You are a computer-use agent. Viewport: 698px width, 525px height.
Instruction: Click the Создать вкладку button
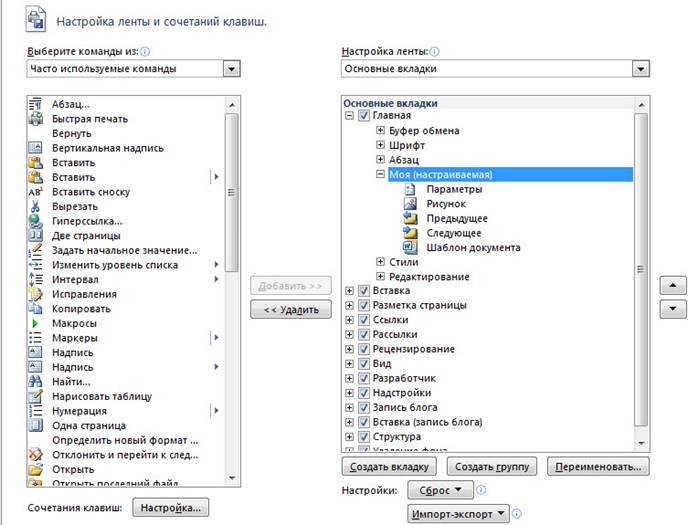389,467
